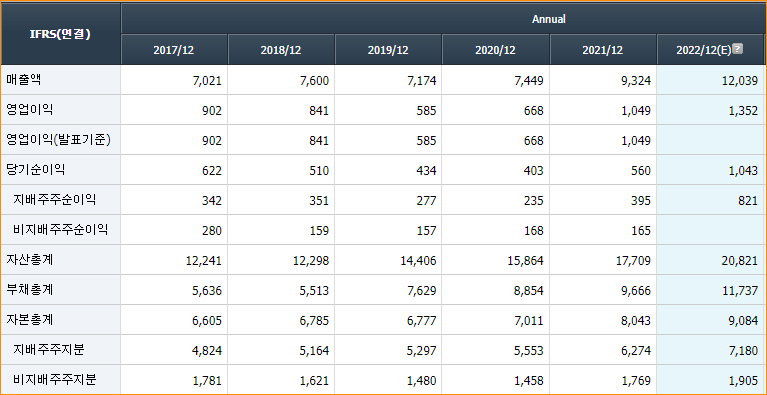Select the 자본총계 value 7,011
767x395 pixels.
529,321
